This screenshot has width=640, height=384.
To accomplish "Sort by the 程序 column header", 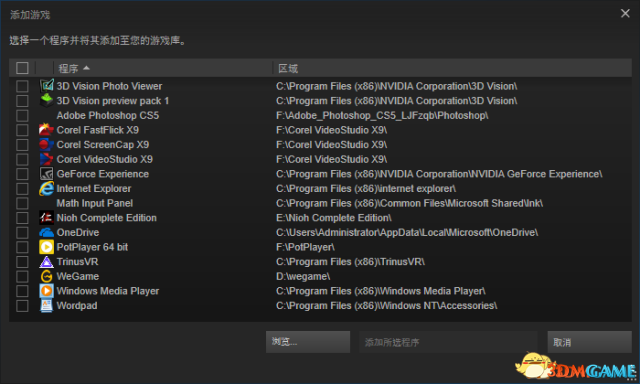I will coord(68,68).
